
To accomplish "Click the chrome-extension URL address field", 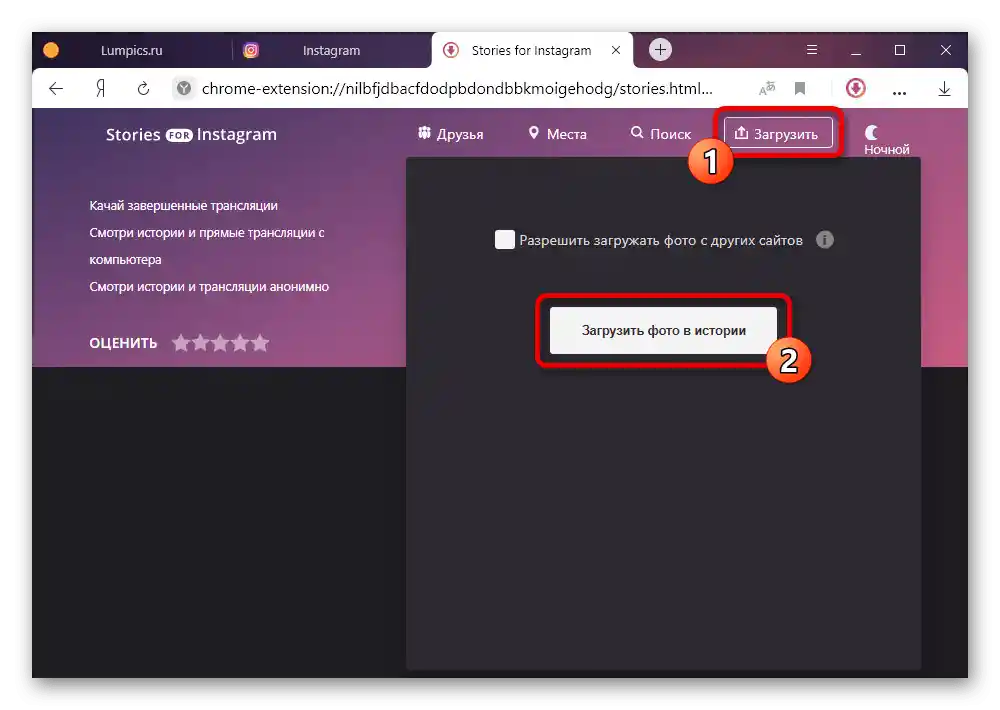I will click(457, 89).
